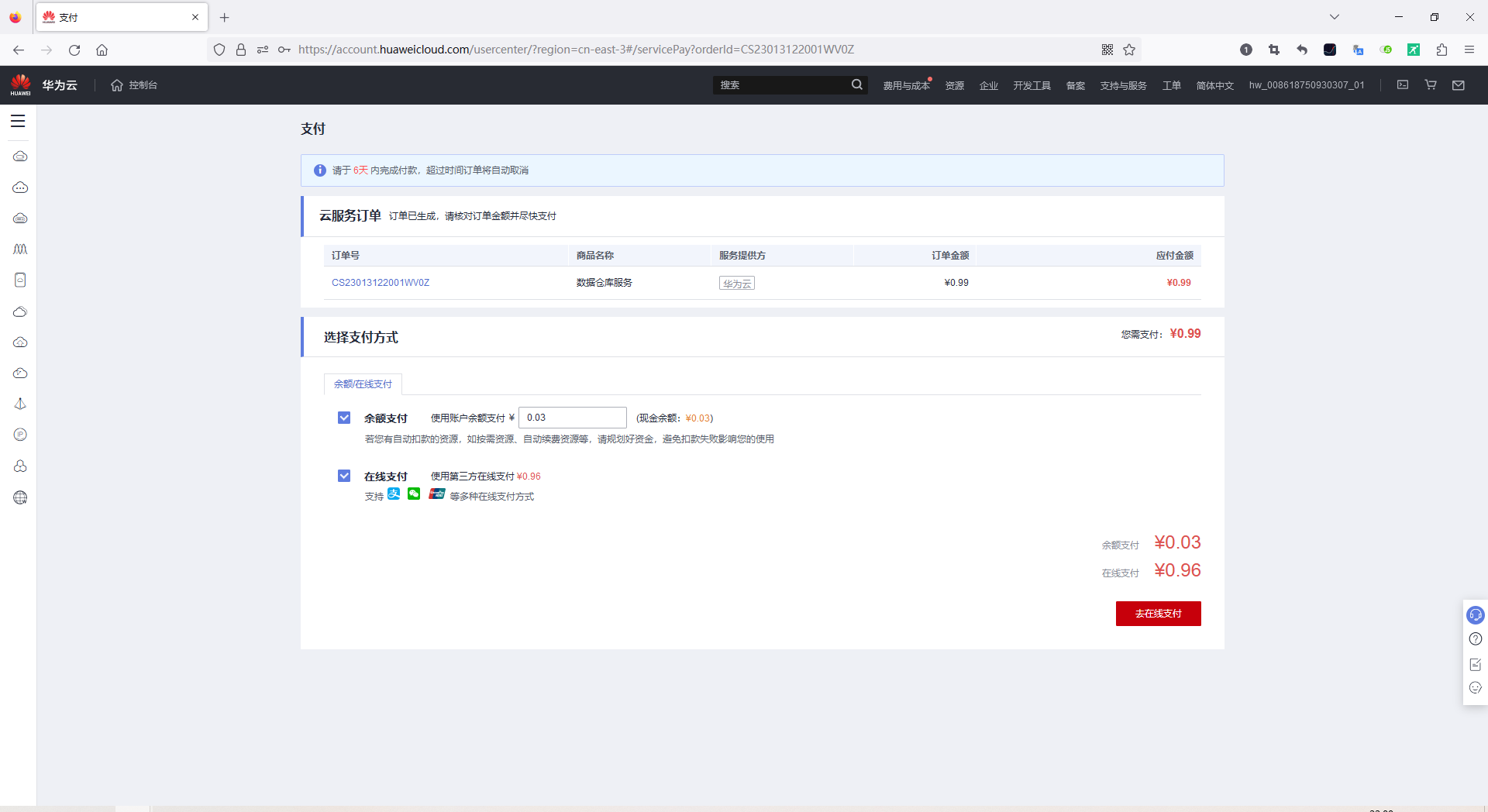This screenshot has width=1488, height=812.
Task: Open the 企业 menu
Action: (x=989, y=85)
